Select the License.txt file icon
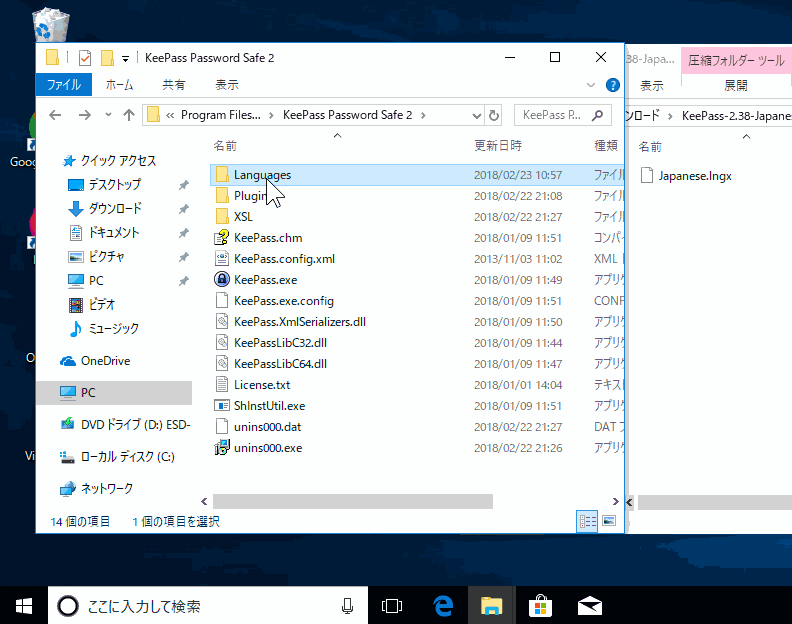Screen dimensions: 792x624 tap(222, 385)
